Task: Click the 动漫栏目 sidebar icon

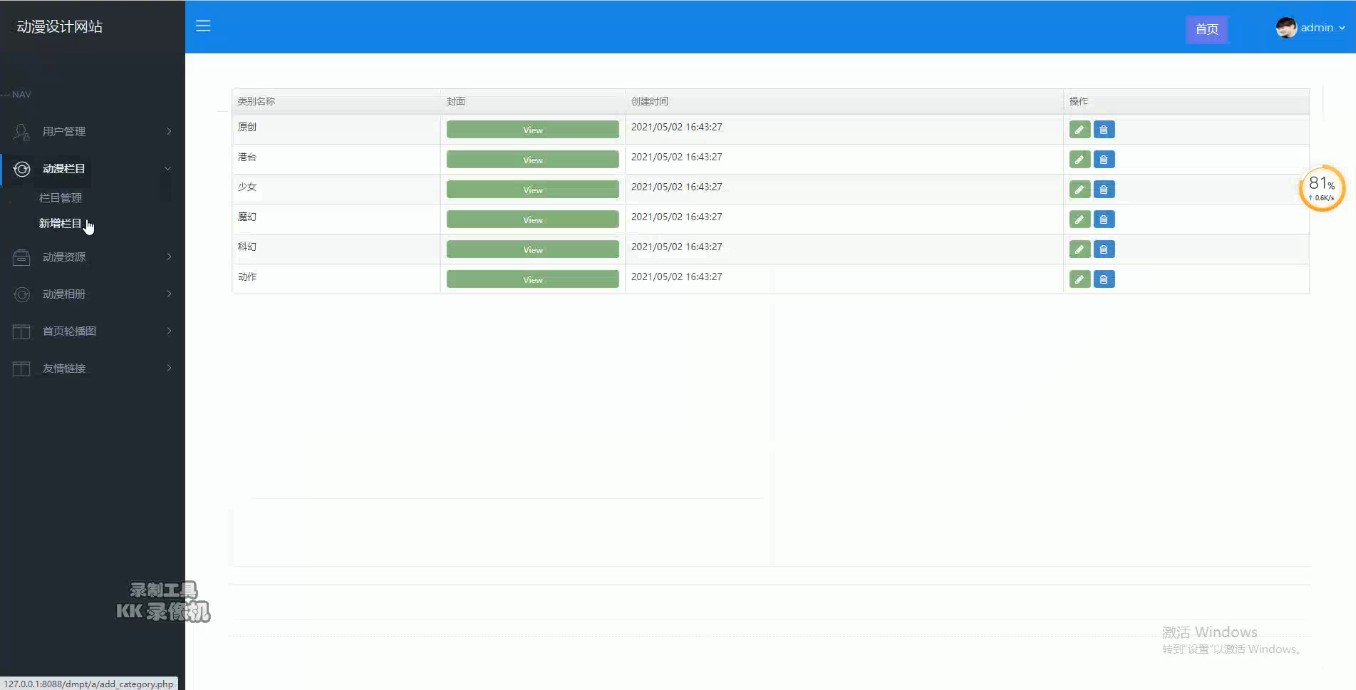Action: click(x=21, y=169)
